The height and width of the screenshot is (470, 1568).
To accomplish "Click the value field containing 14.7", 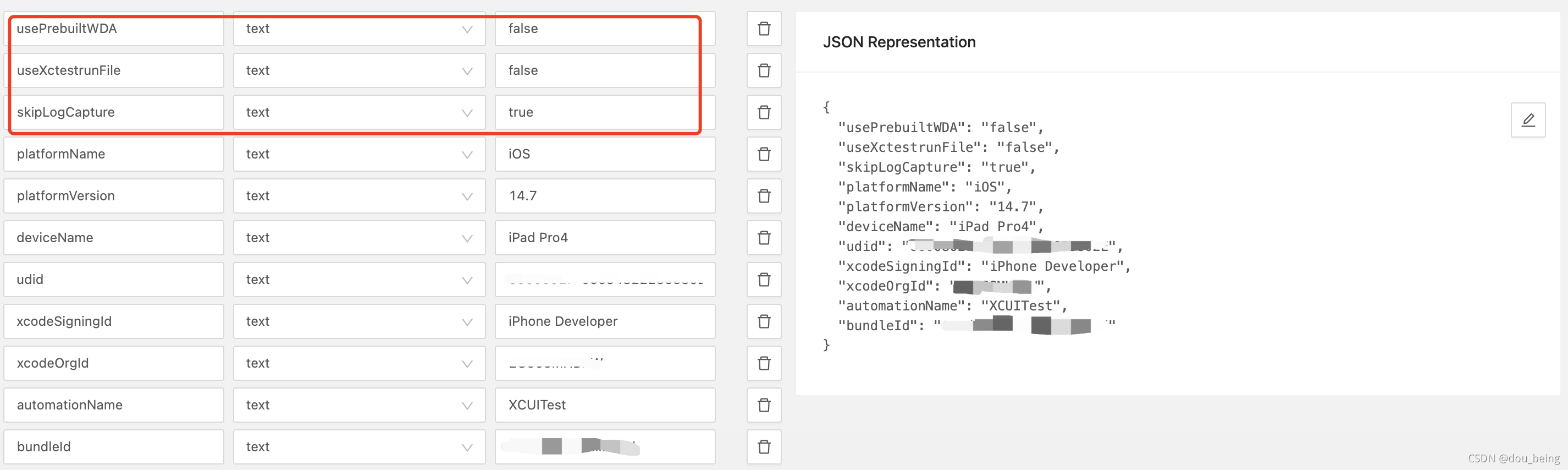I will 605,196.
